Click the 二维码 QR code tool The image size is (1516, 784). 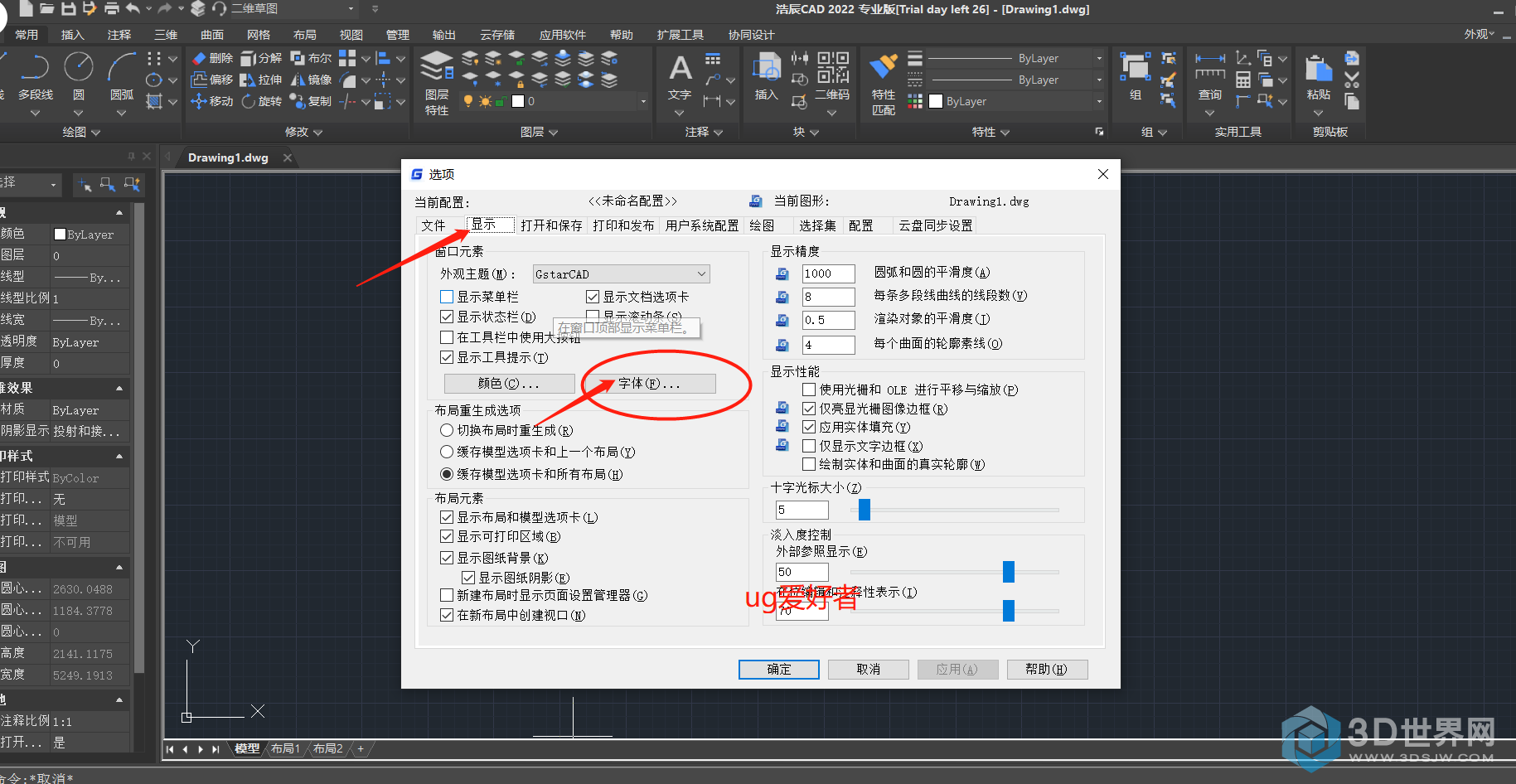(x=833, y=77)
